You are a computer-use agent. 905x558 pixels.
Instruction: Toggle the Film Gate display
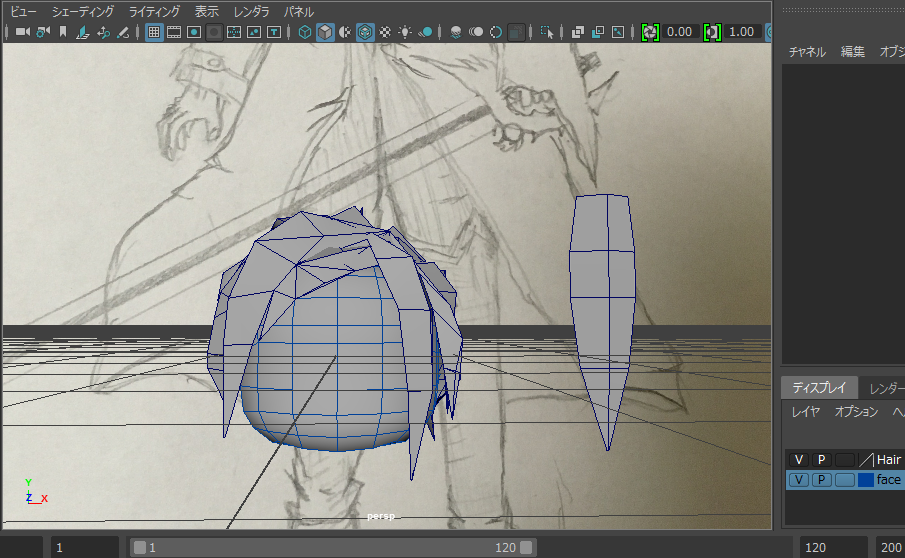(x=174, y=32)
